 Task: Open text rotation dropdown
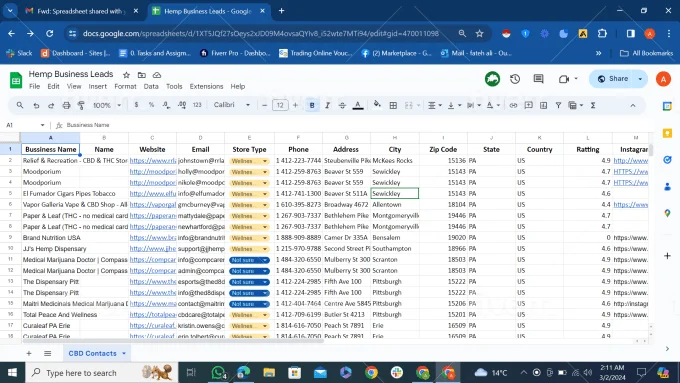coord(493,105)
